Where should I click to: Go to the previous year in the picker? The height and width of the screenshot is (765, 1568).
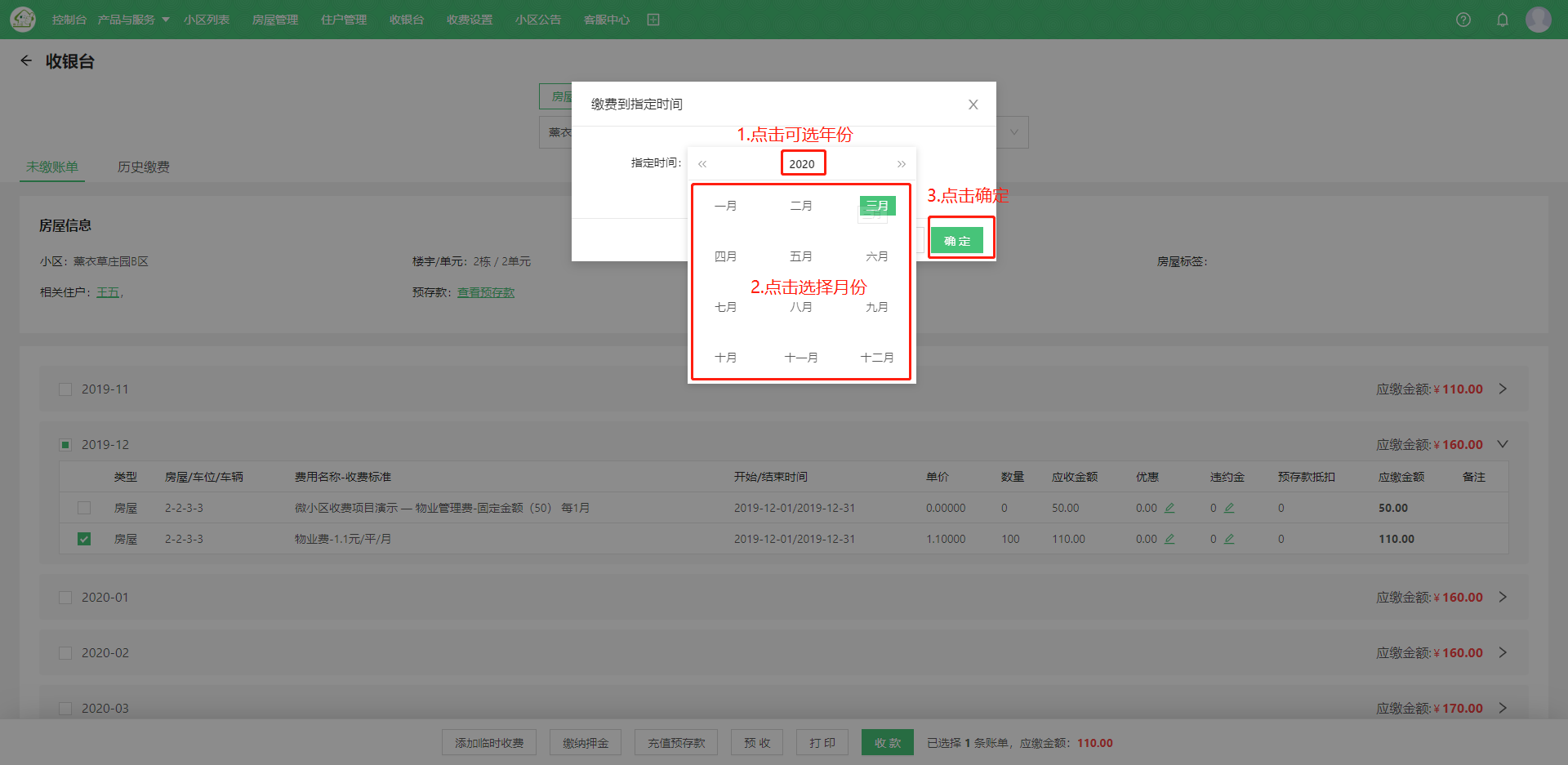pyautogui.click(x=702, y=164)
